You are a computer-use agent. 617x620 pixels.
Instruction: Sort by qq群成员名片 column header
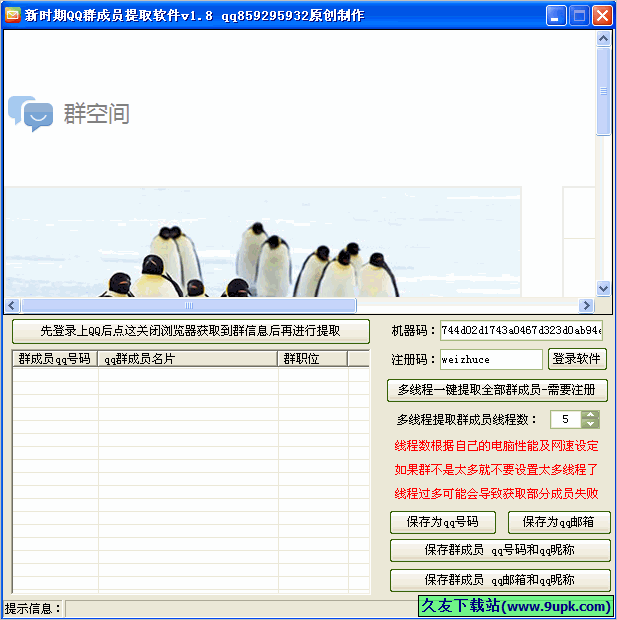tap(188, 359)
